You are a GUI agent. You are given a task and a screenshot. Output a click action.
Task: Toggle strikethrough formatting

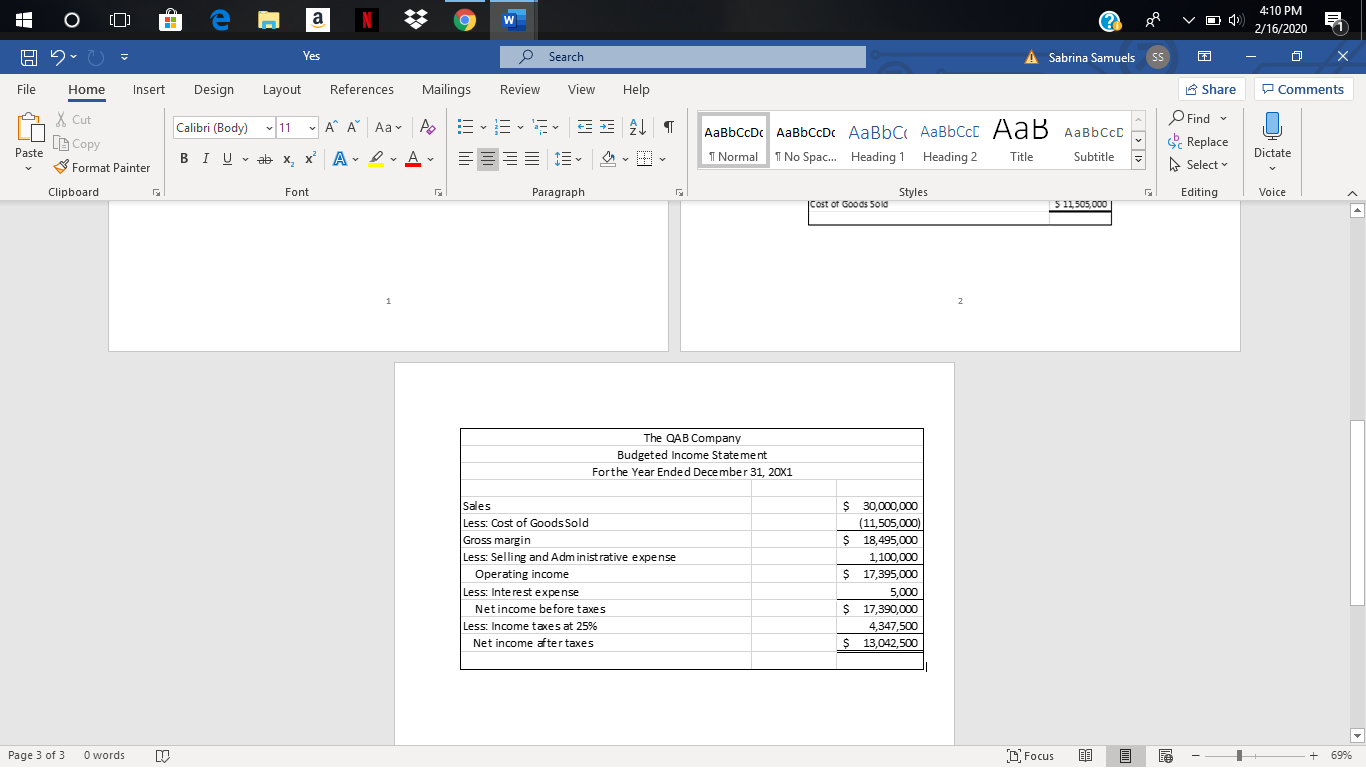coord(264,160)
